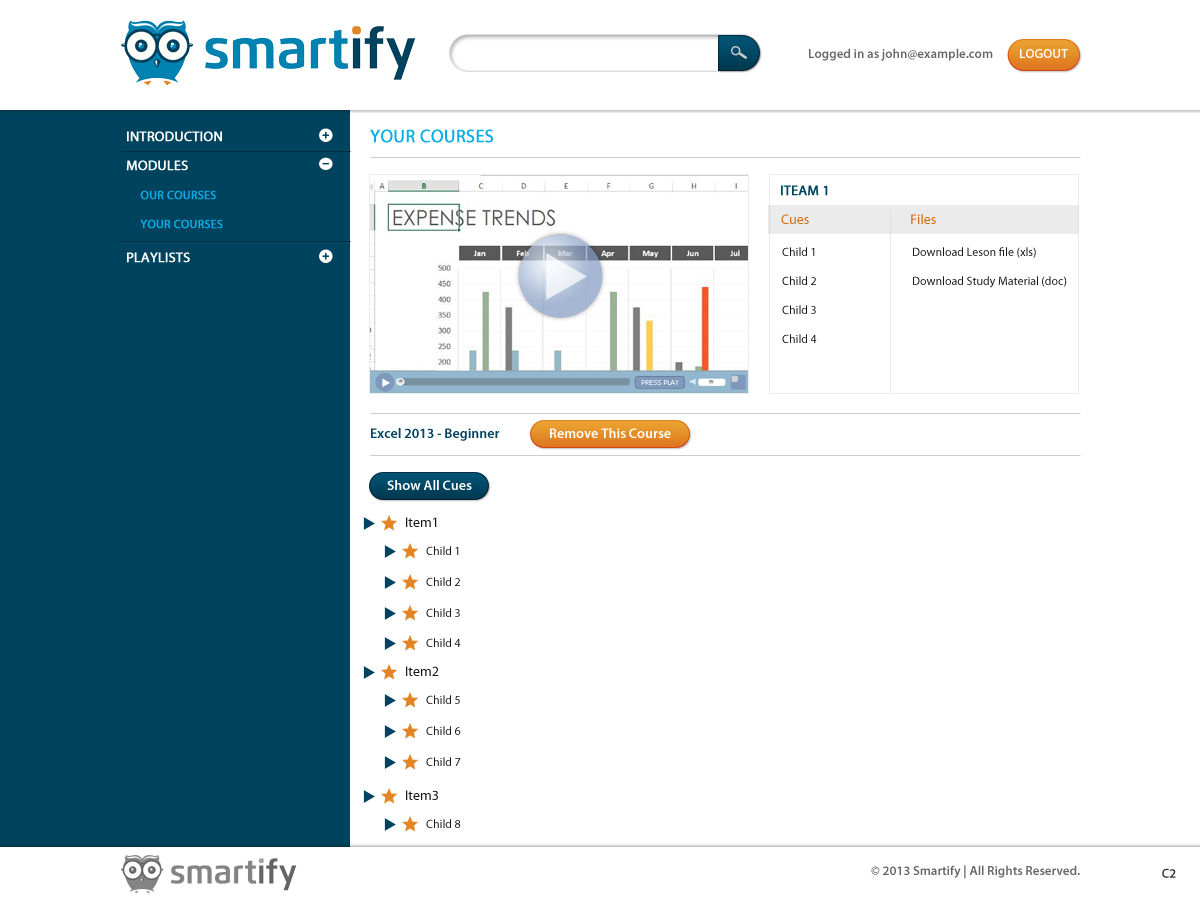
Task: Go to OUR COURSES in sidebar
Action: click(x=178, y=195)
